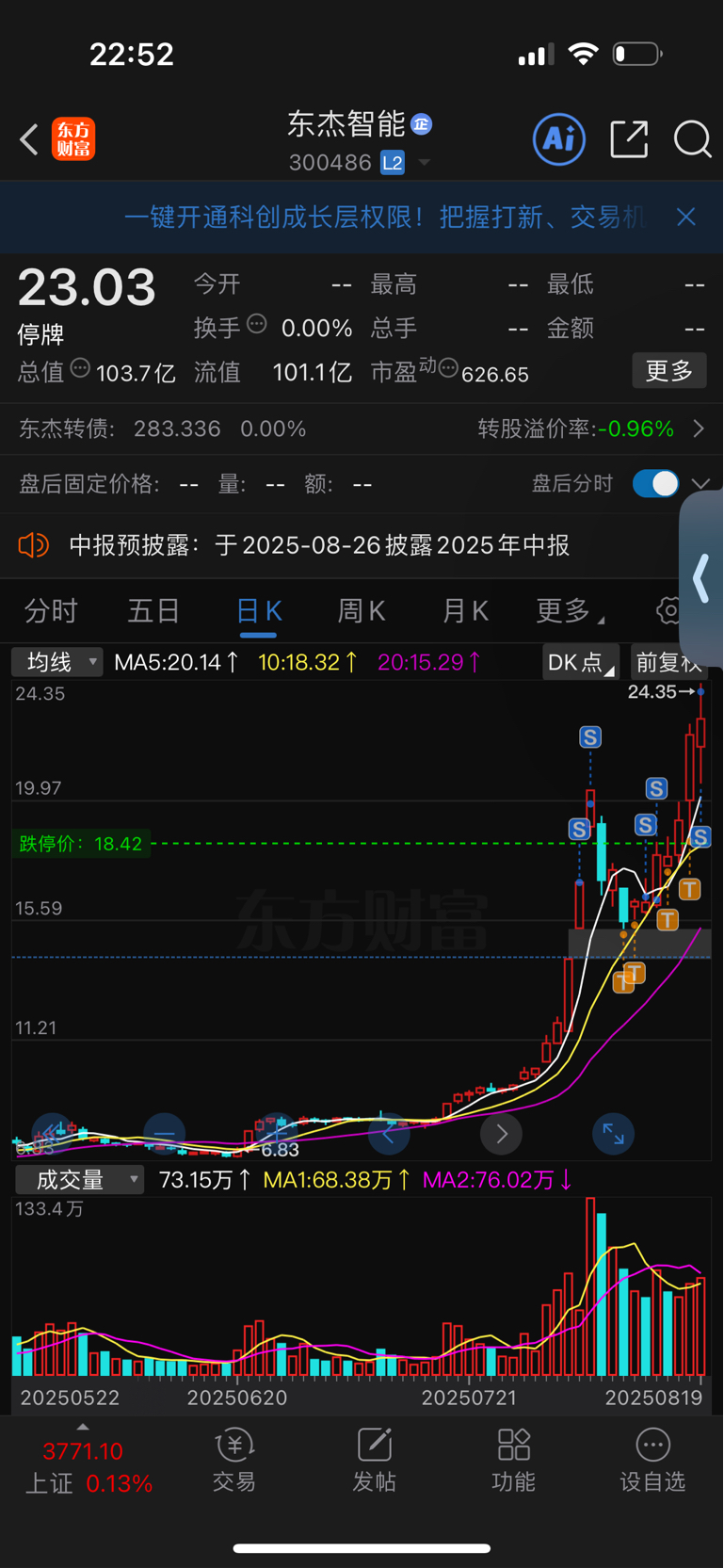724x1568 pixels.
Task: Tap the lowest T marker on chart
Action: pyautogui.click(x=623, y=983)
